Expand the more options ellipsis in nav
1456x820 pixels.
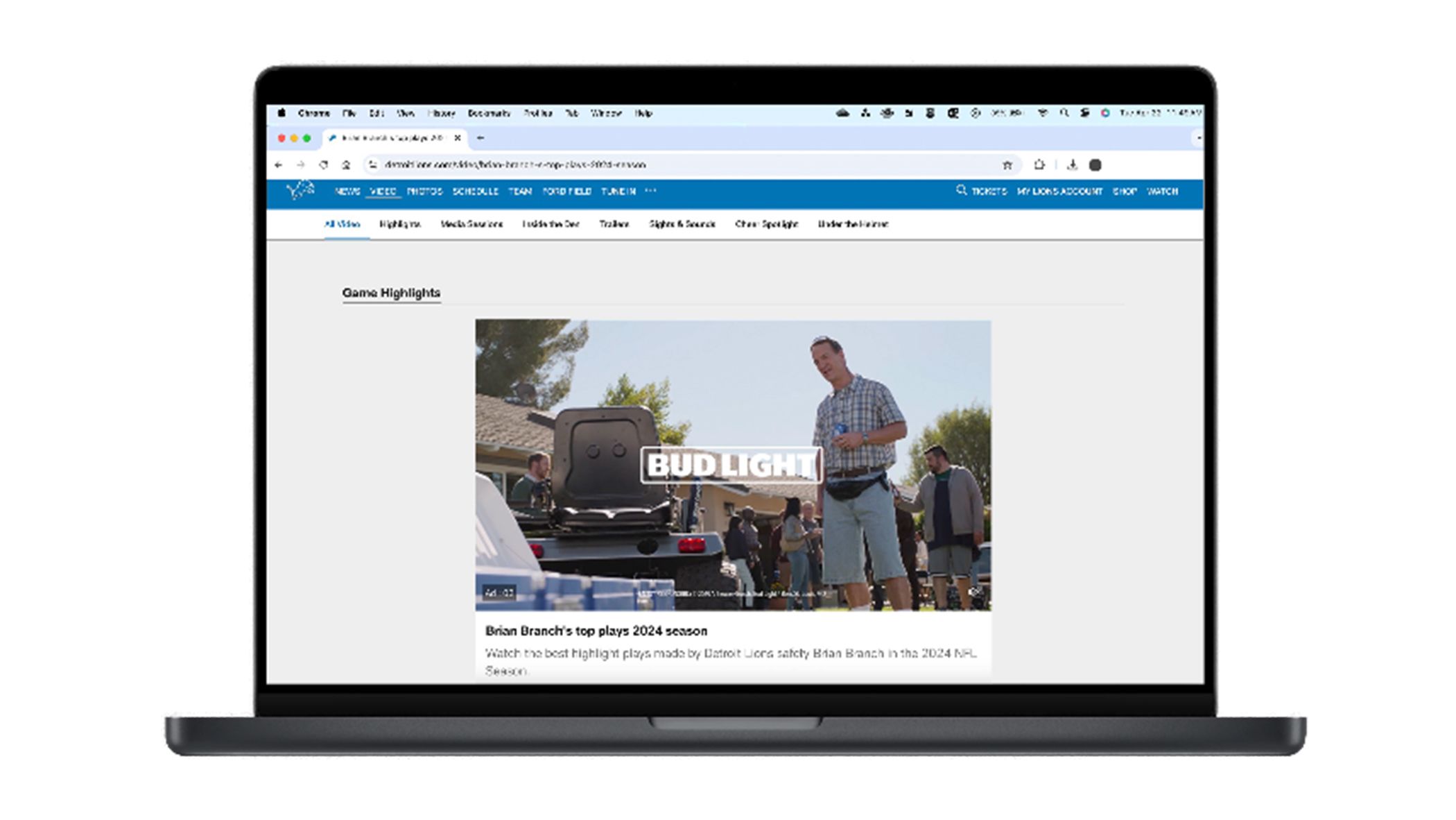[650, 191]
